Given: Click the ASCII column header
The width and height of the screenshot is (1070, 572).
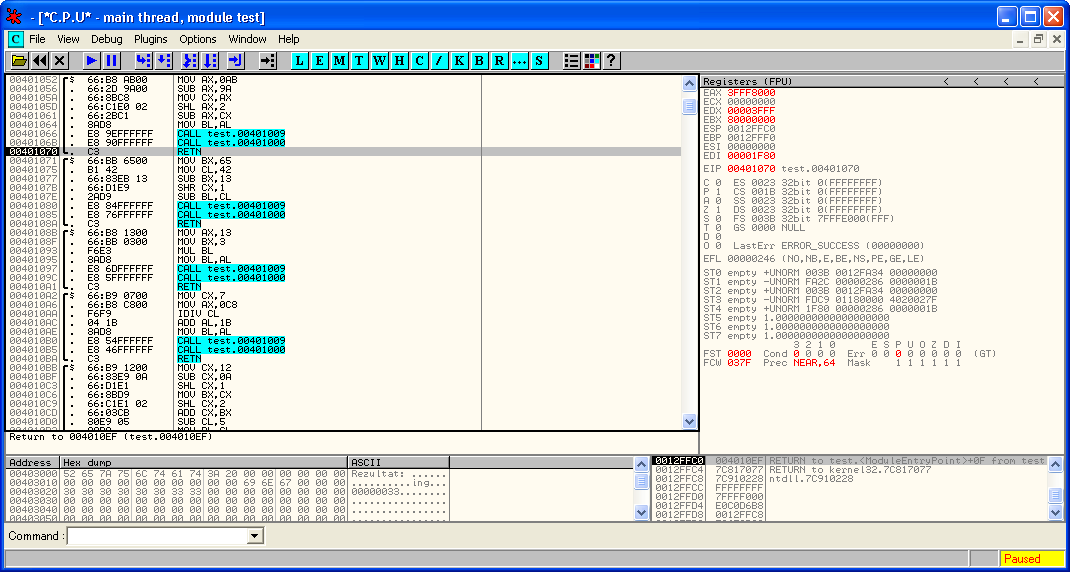Looking at the screenshot, I should (x=399, y=462).
